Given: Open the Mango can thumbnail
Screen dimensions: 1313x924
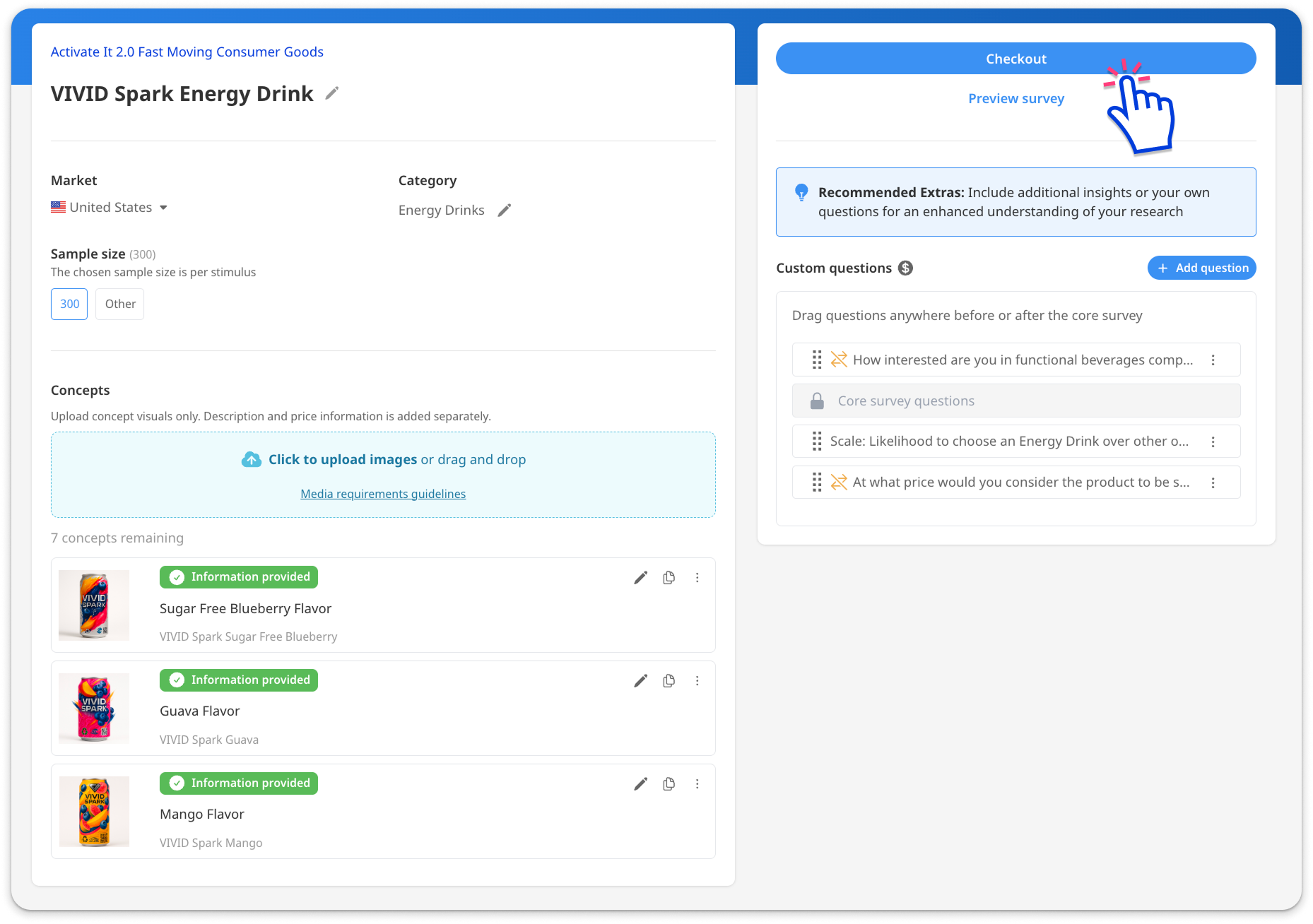Looking at the screenshot, I should tap(94, 812).
